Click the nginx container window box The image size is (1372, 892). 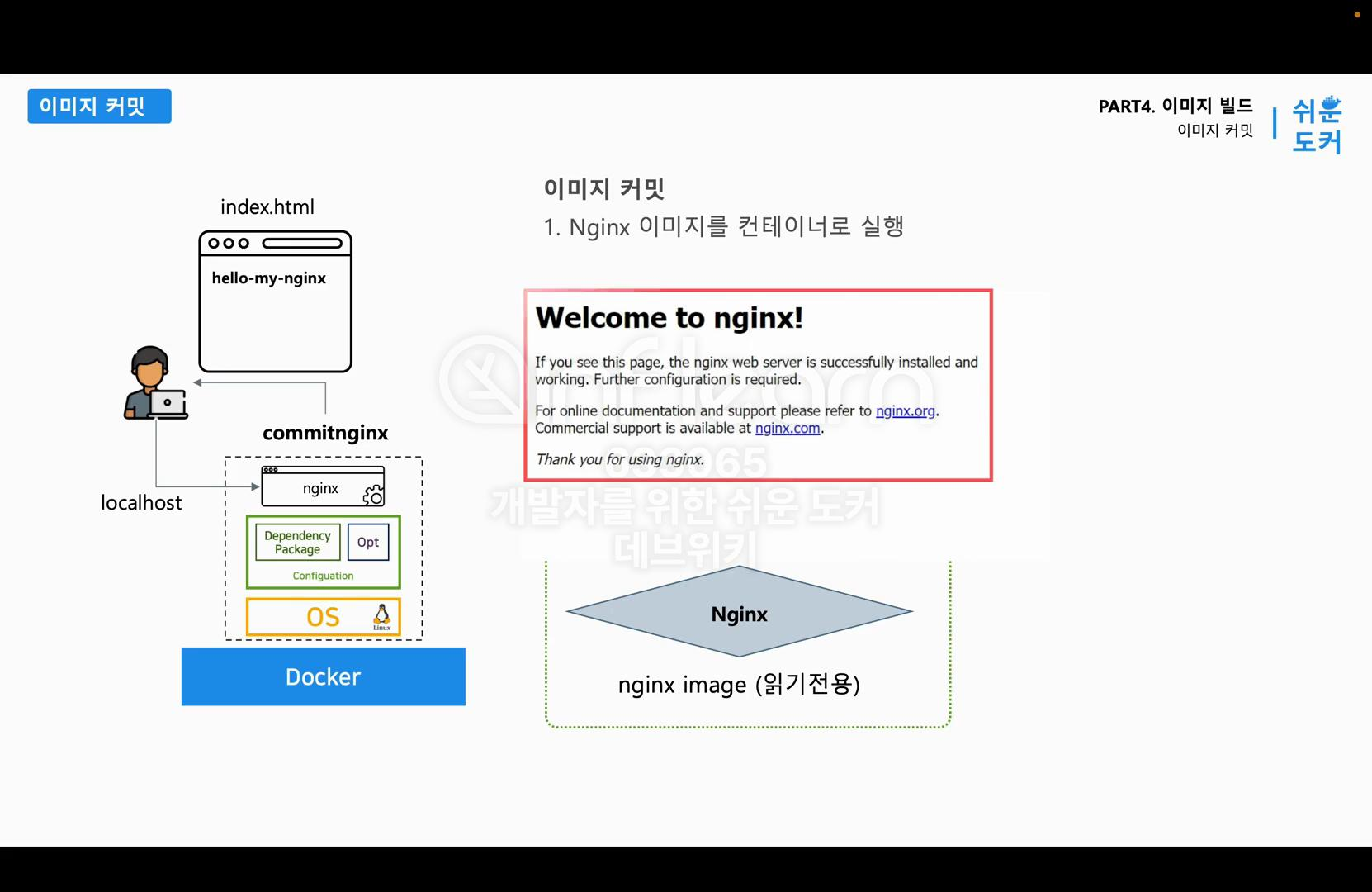[323, 486]
